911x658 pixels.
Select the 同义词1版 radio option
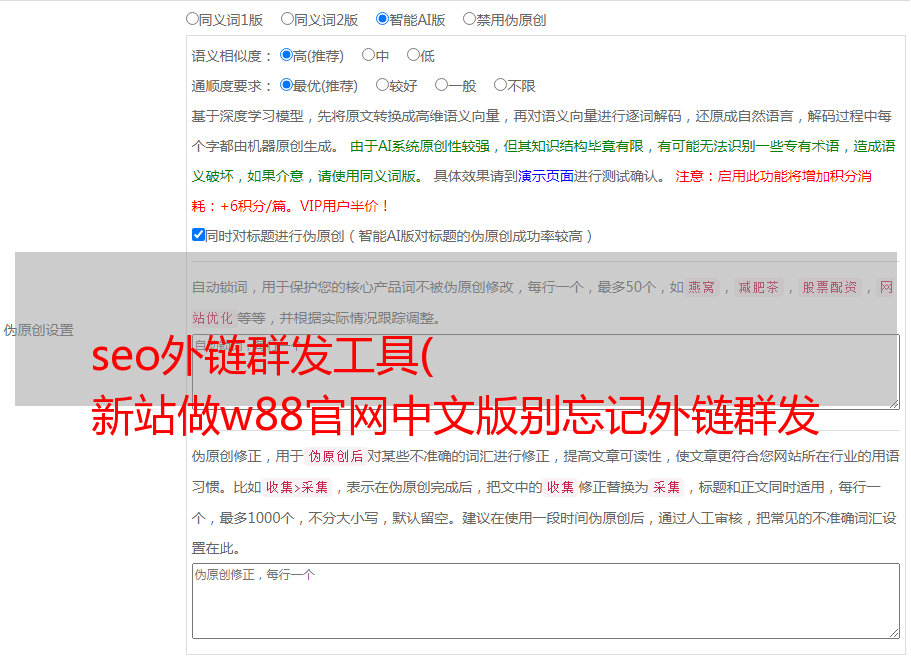click(x=193, y=19)
